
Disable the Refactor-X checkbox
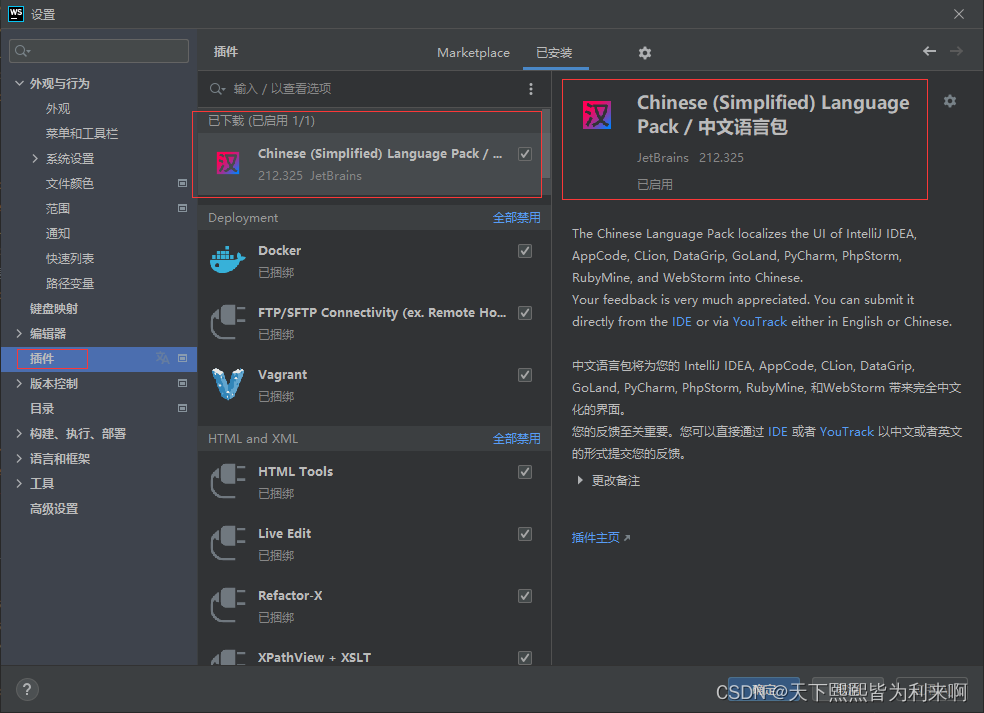[525, 596]
